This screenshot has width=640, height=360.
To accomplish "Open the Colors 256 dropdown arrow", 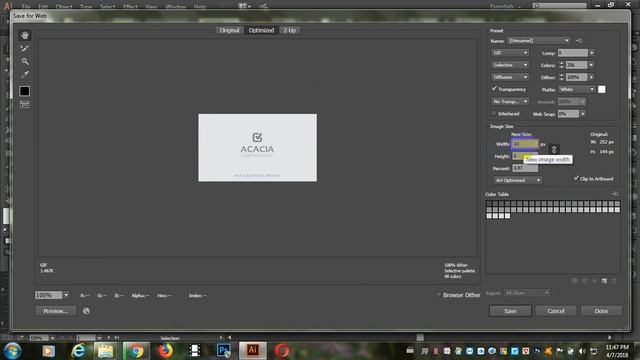I will click(x=591, y=65).
